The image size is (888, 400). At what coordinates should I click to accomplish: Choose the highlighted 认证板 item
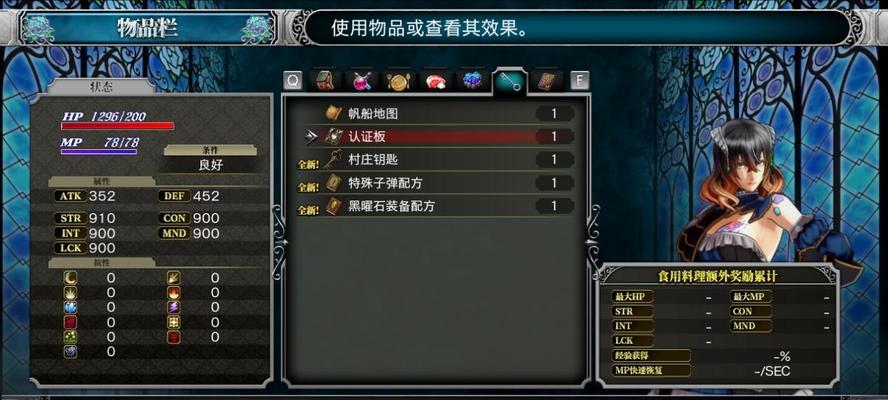[x=434, y=137]
